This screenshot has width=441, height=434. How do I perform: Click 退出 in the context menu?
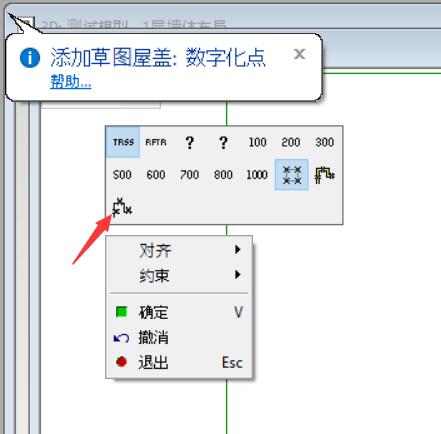point(179,362)
